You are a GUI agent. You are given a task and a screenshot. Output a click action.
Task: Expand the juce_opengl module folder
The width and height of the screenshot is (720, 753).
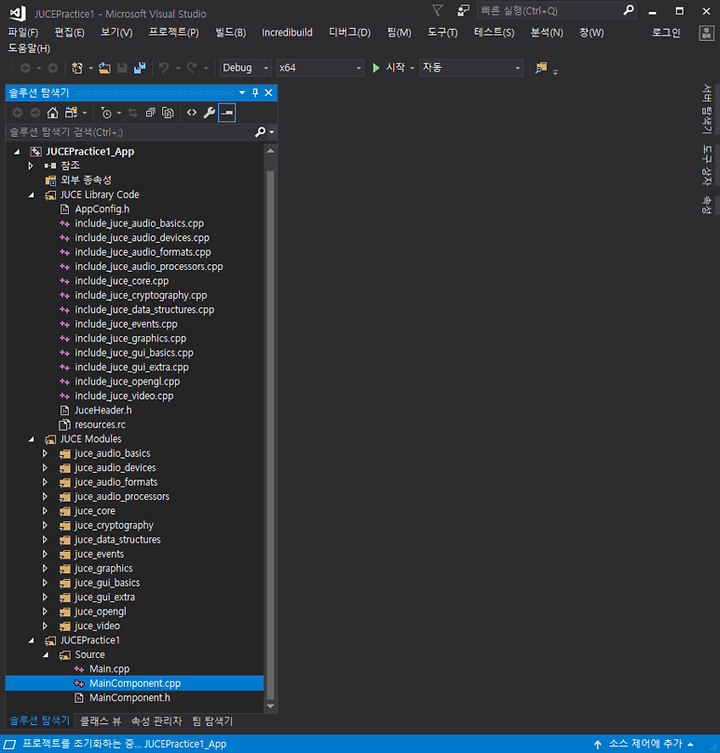pos(45,612)
